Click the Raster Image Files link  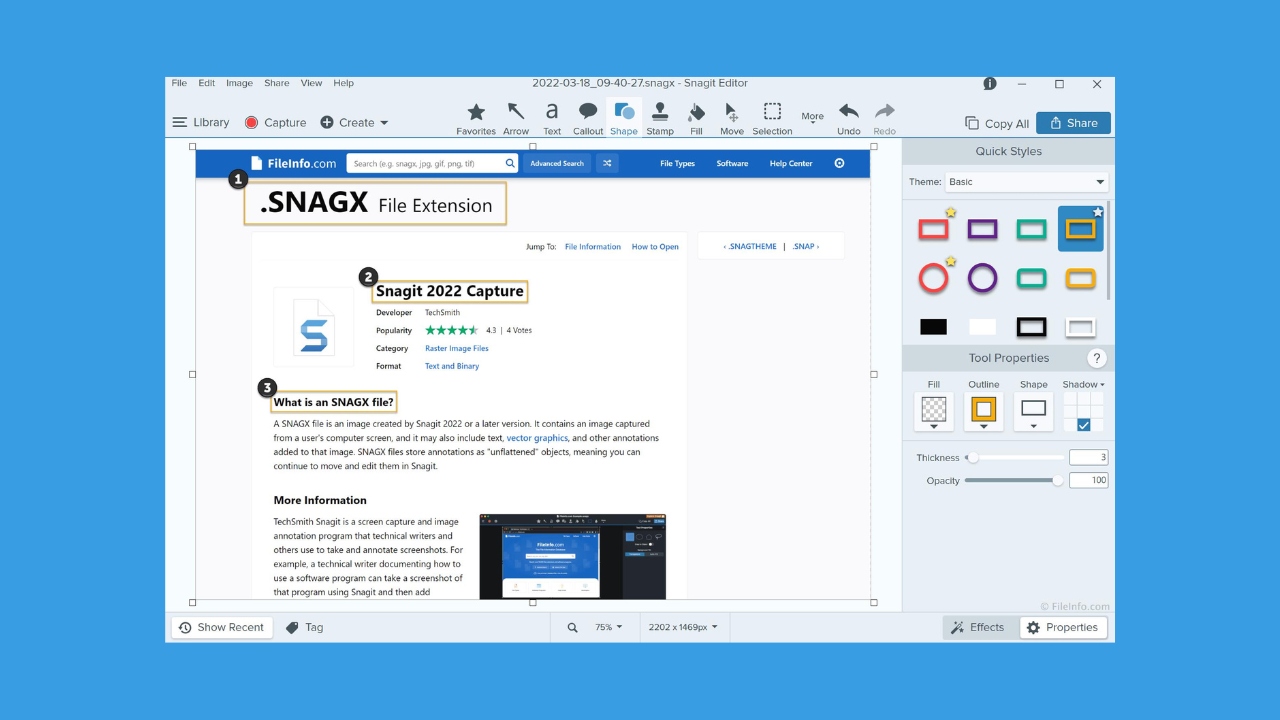[456, 348]
